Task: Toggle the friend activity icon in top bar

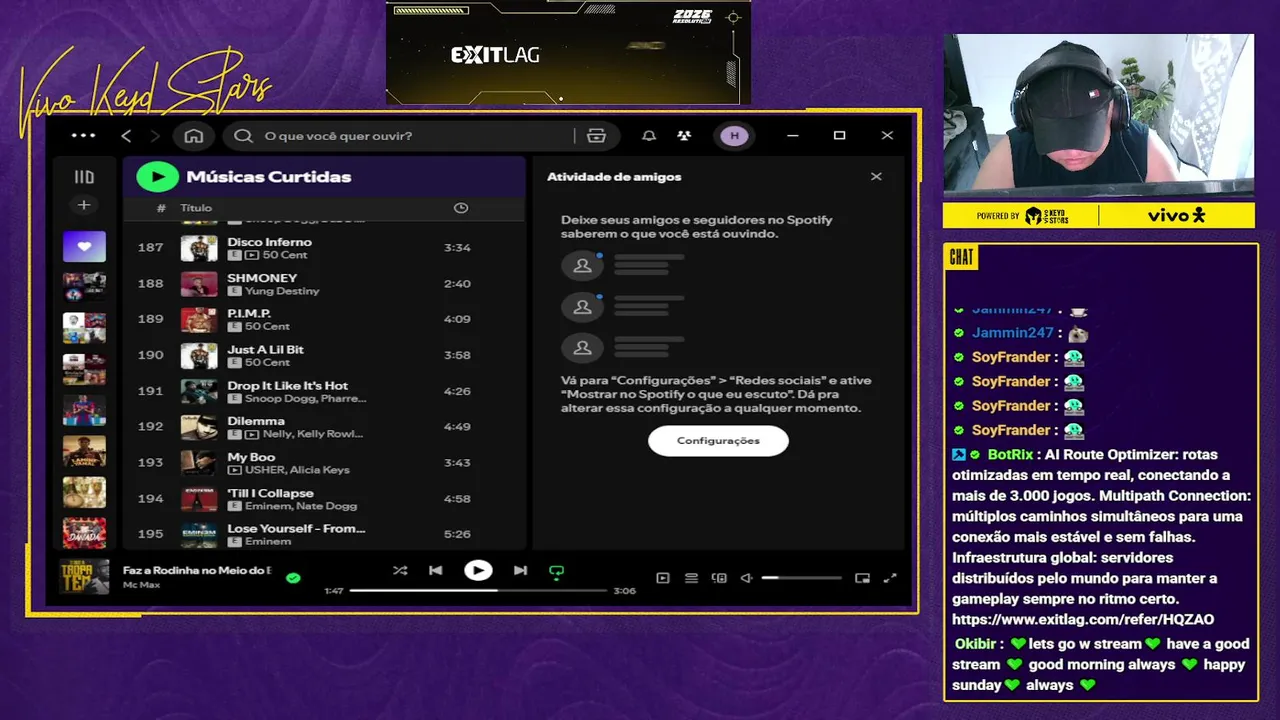Action: tap(684, 136)
